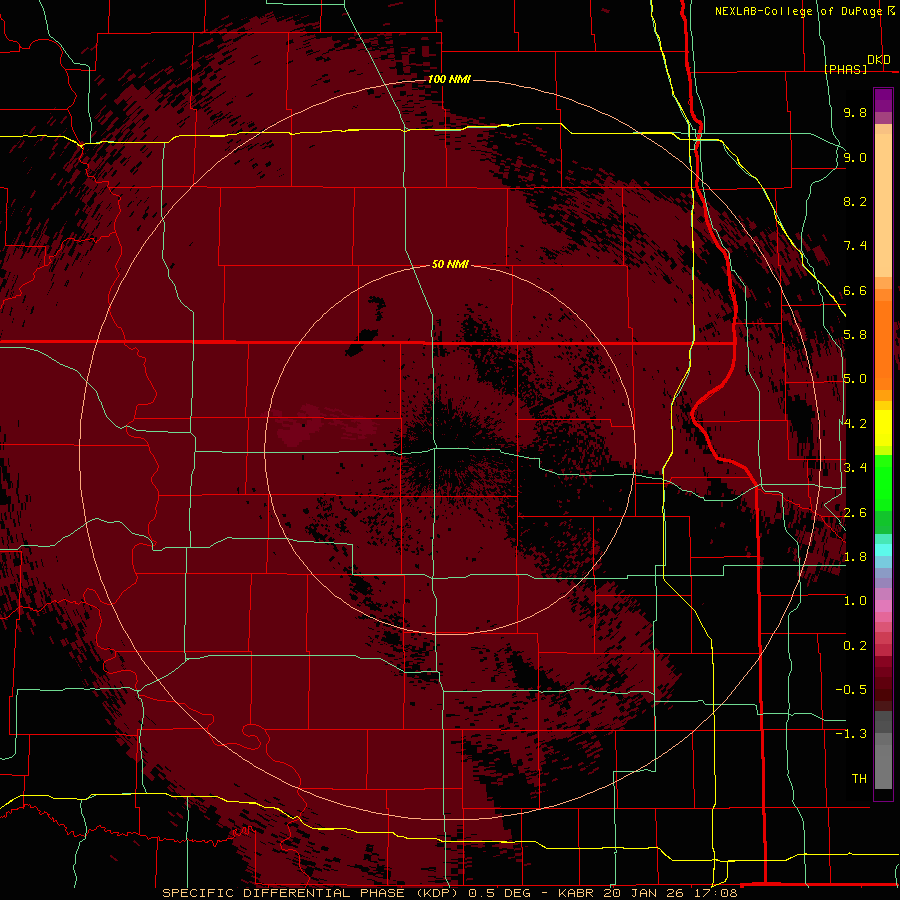Click the 5.8 scale value
Screen dimensions: 900x900
tap(855, 335)
